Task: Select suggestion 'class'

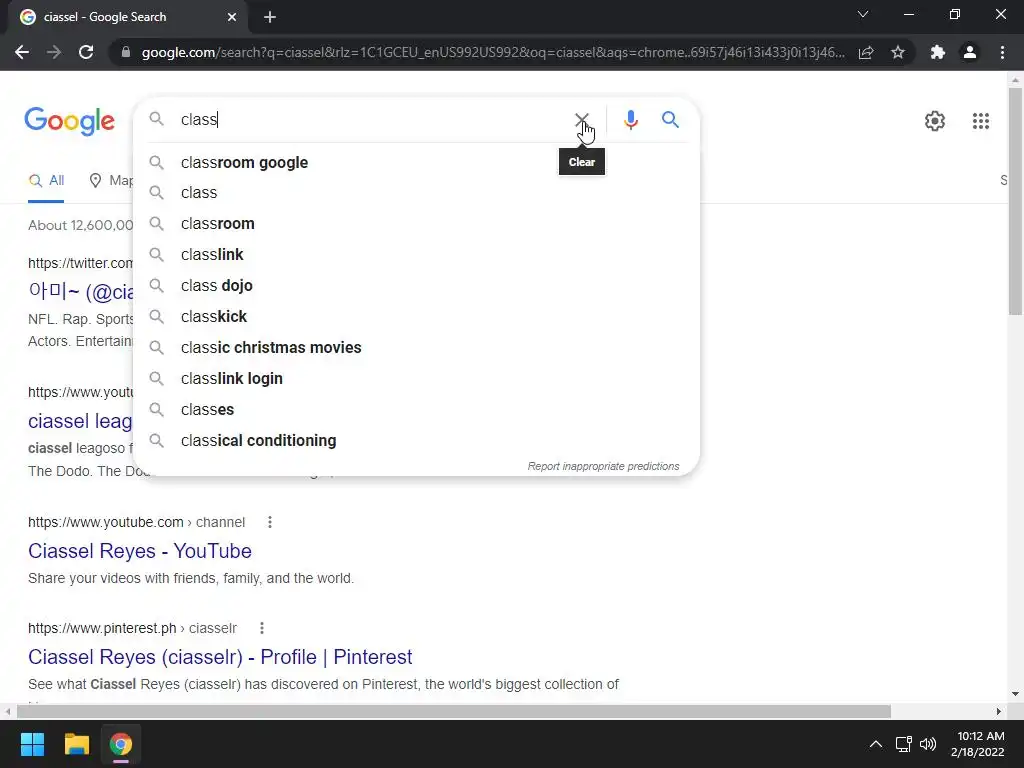Action: [x=416, y=193]
